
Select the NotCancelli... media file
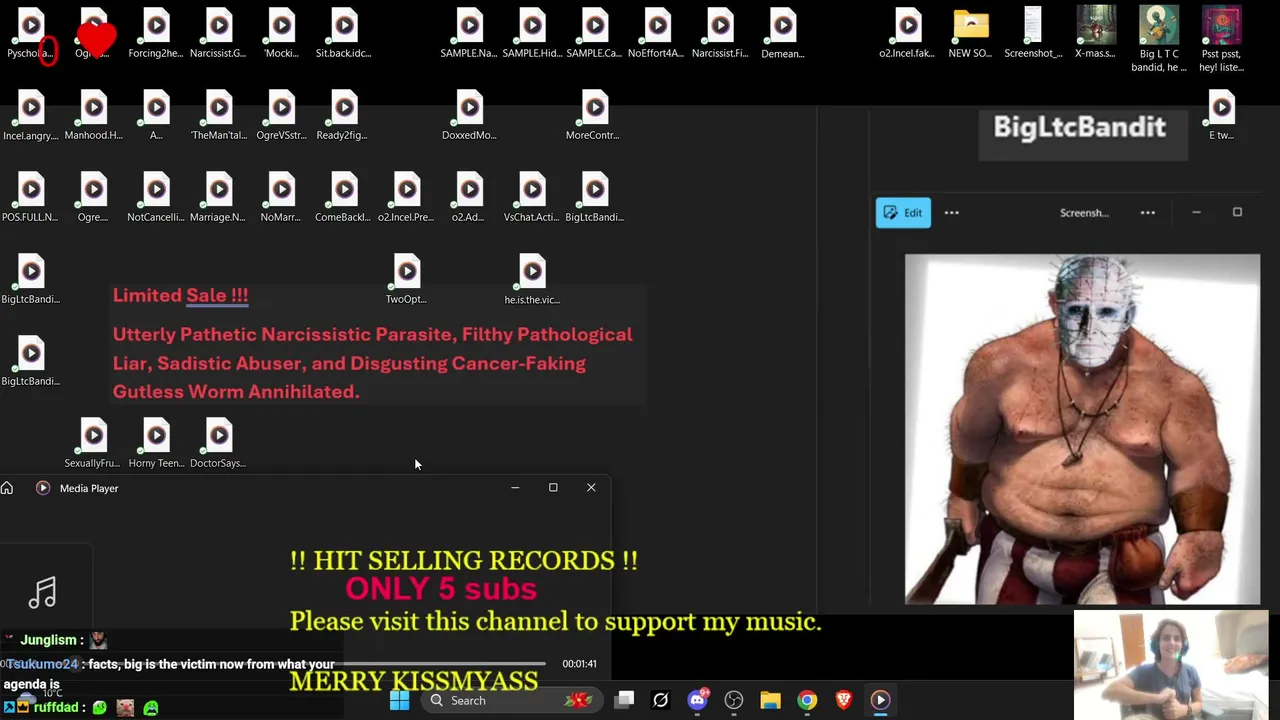(156, 198)
